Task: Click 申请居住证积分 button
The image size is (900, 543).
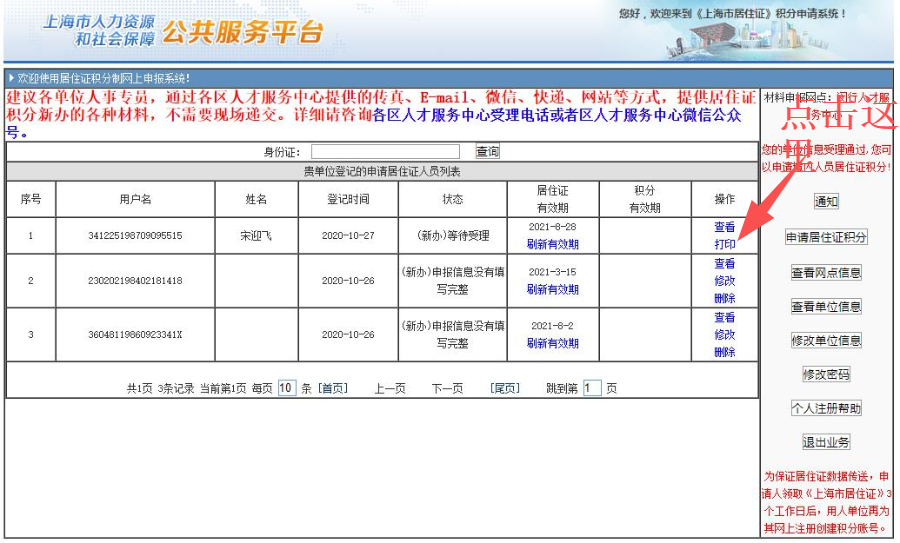Action: point(826,237)
